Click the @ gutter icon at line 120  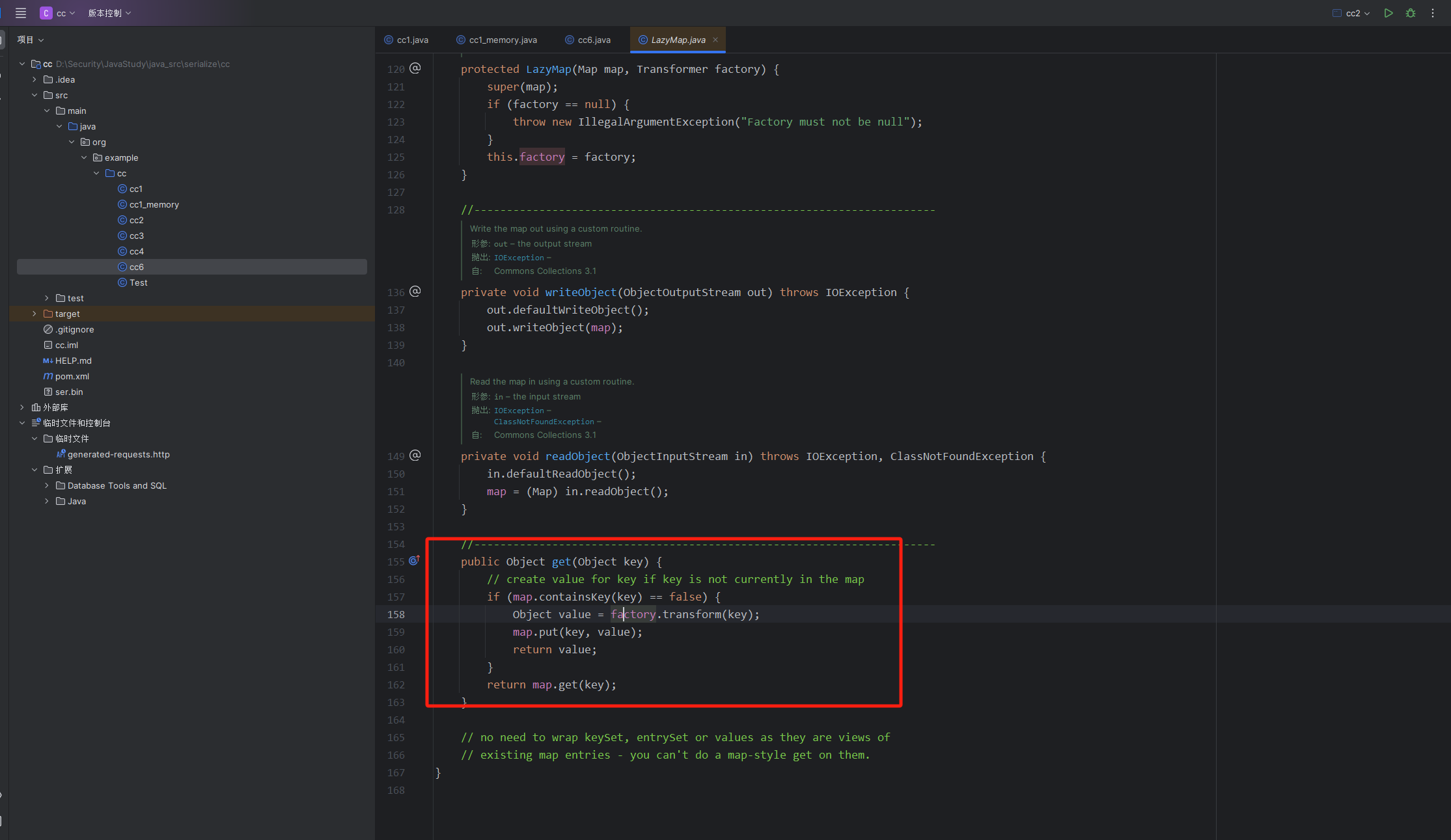(x=415, y=68)
